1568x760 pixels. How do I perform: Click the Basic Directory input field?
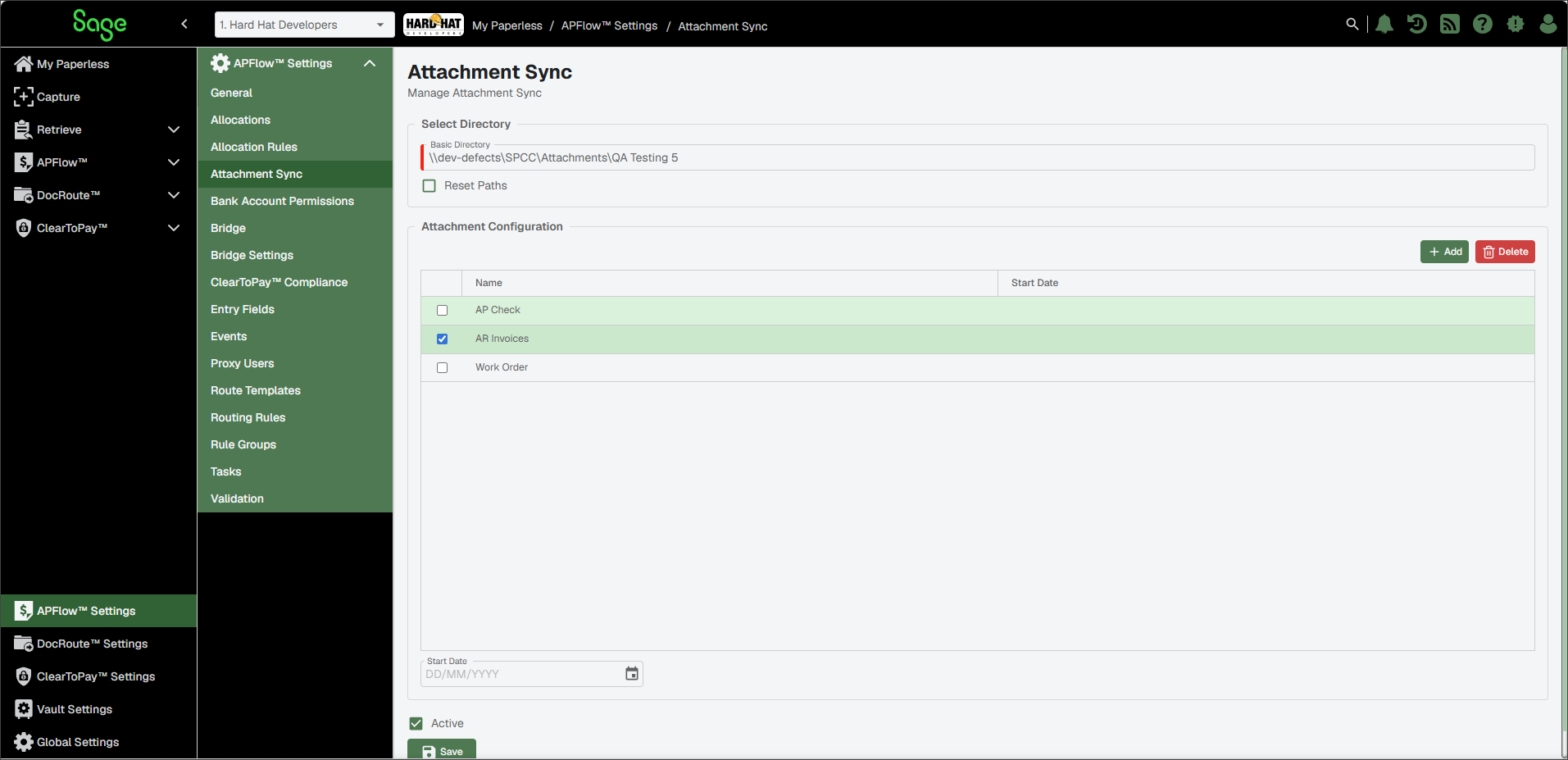coord(977,157)
